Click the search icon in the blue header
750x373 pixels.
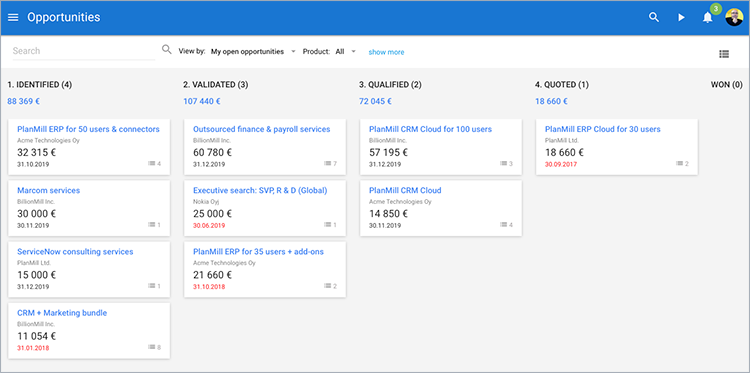click(x=653, y=17)
